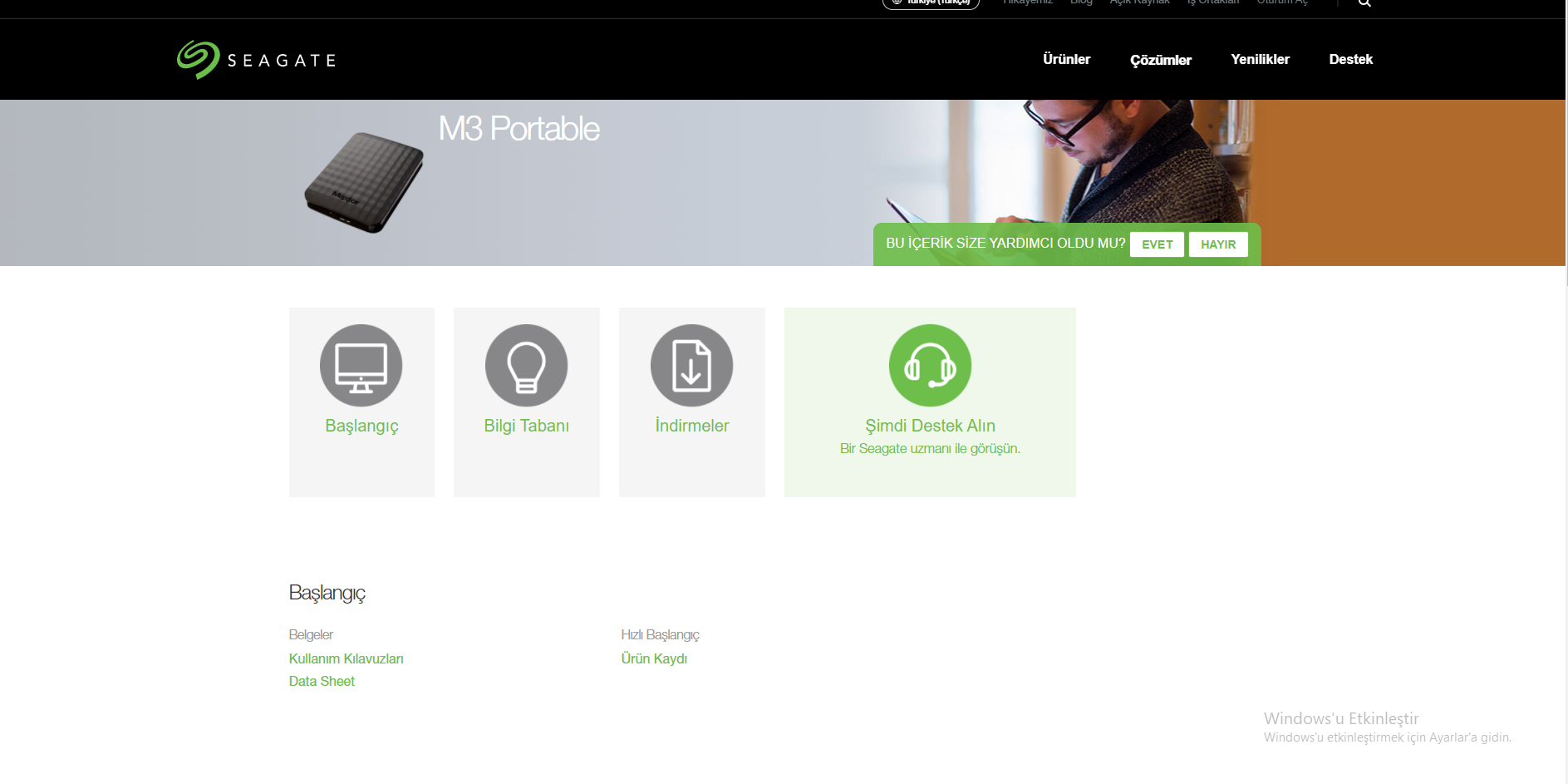
Task: Click the "Bir Seagate uzmanı ile görüşün." text
Action: coord(931,449)
